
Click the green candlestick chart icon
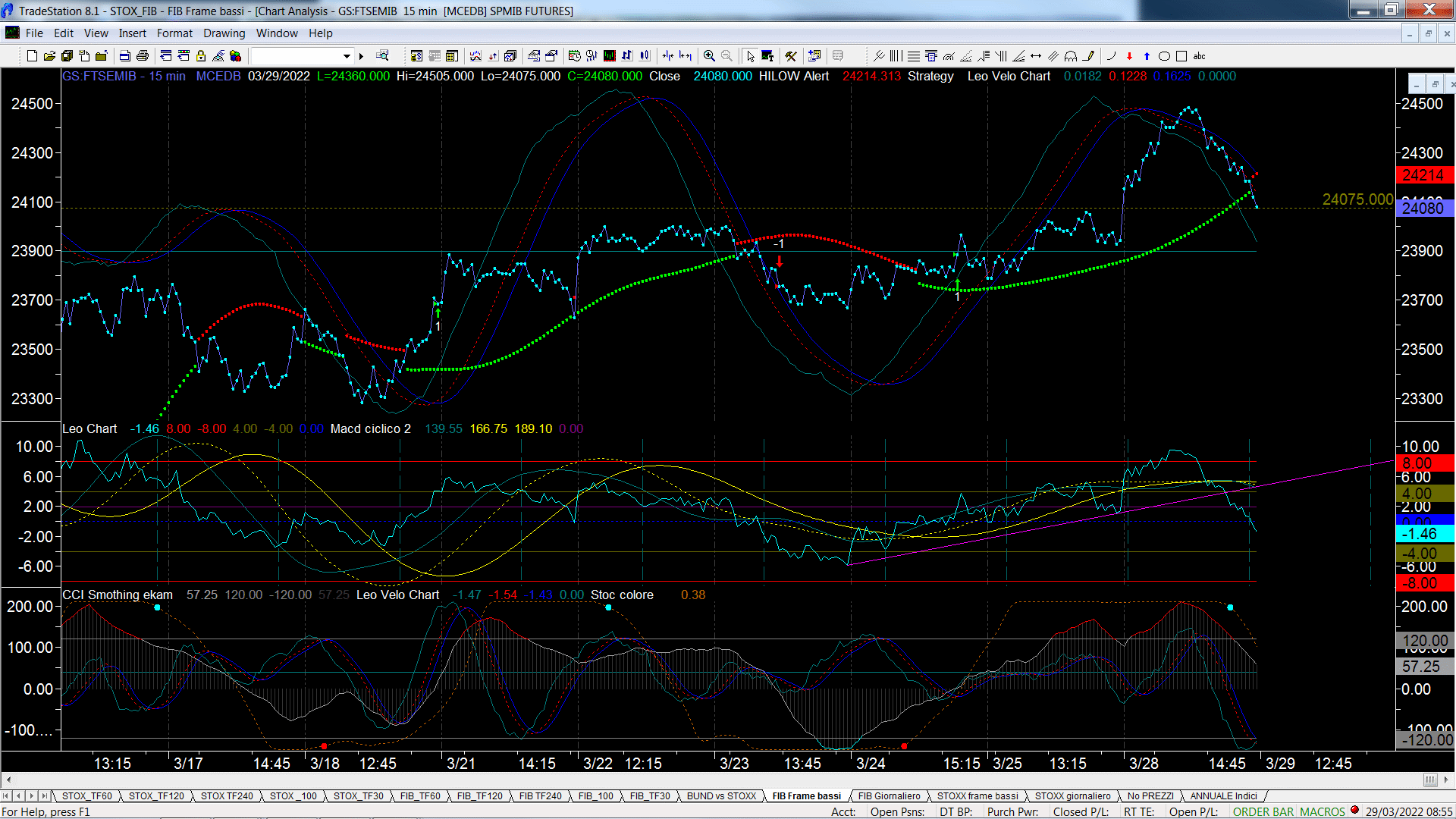pos(608,56)
